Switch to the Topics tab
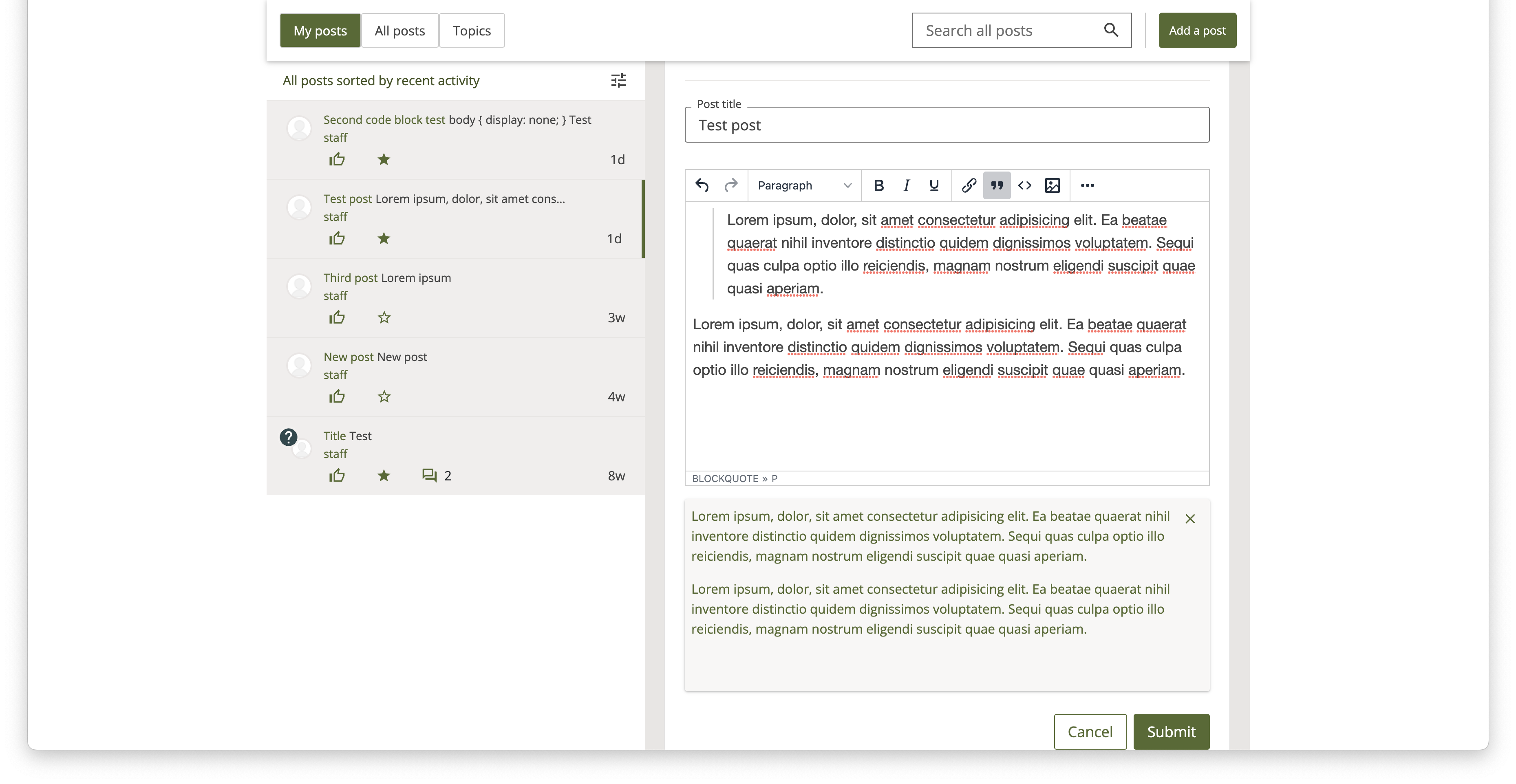1516x784 pixels. [471, 30]
